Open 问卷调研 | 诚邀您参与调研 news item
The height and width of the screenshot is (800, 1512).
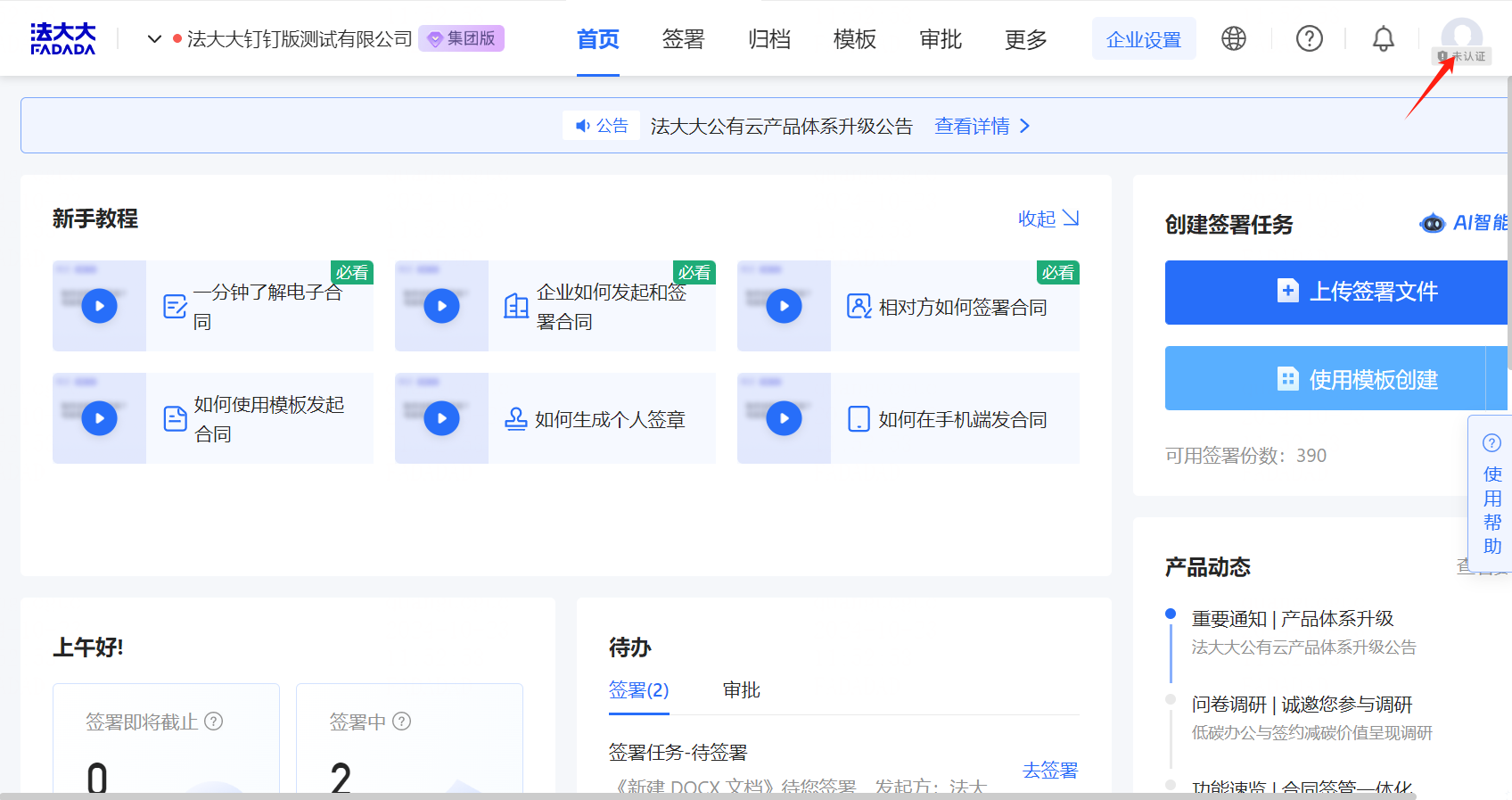tap(1302, 705)
